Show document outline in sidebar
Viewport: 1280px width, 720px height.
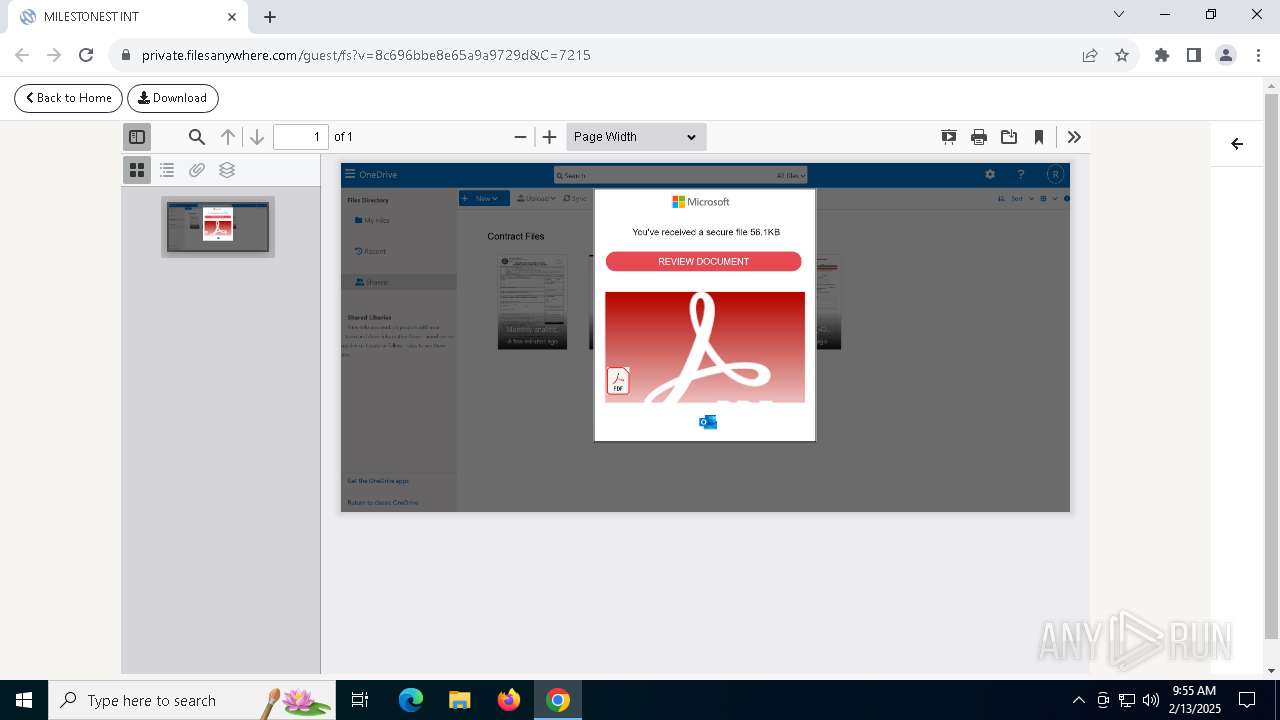coord(167,170)
